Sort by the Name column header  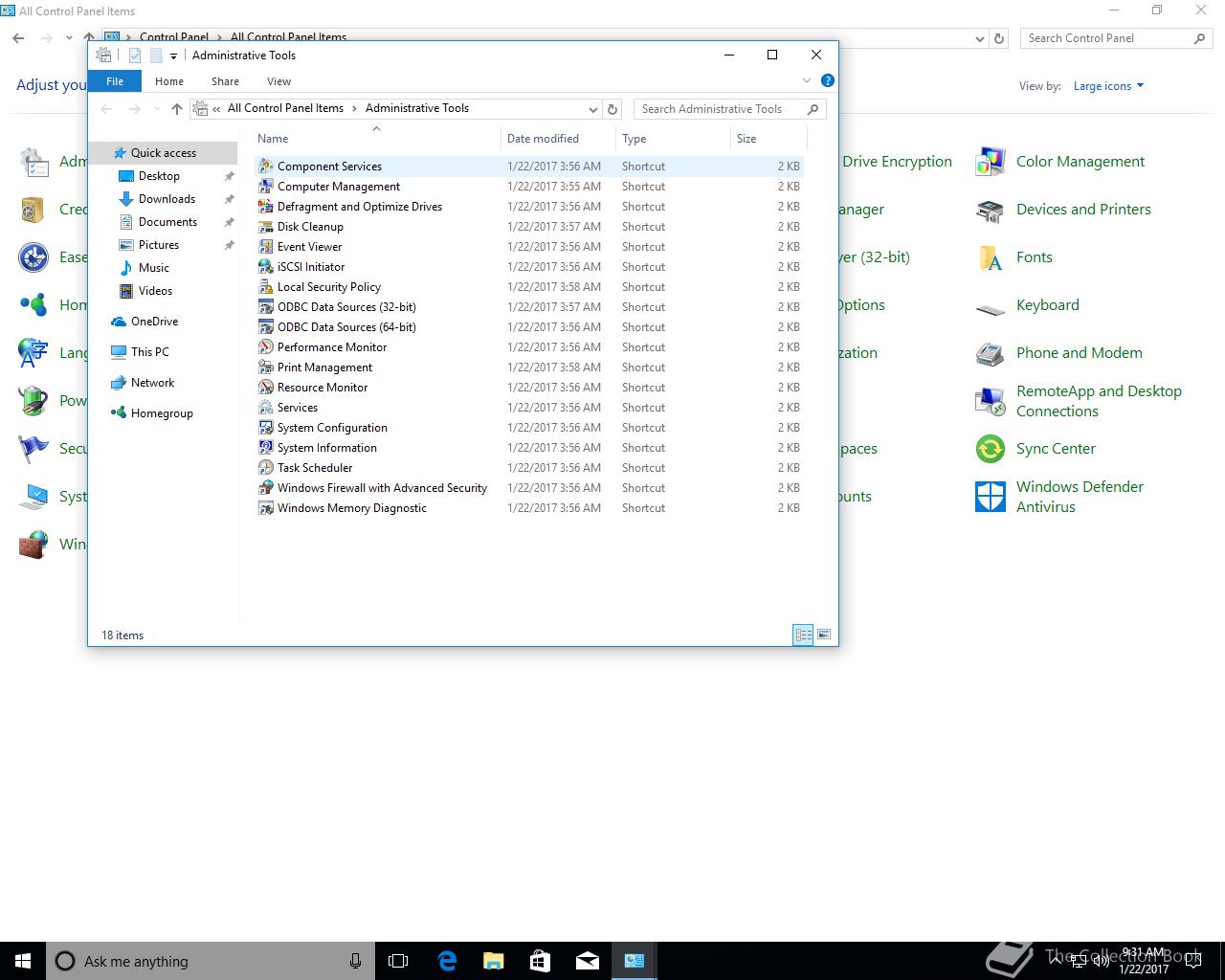376,139
